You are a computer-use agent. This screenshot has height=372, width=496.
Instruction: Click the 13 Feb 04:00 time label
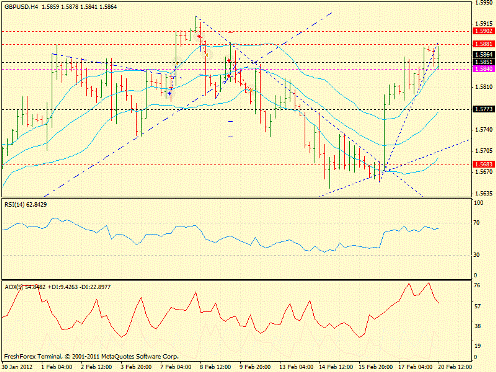click(x=296, y=367)
